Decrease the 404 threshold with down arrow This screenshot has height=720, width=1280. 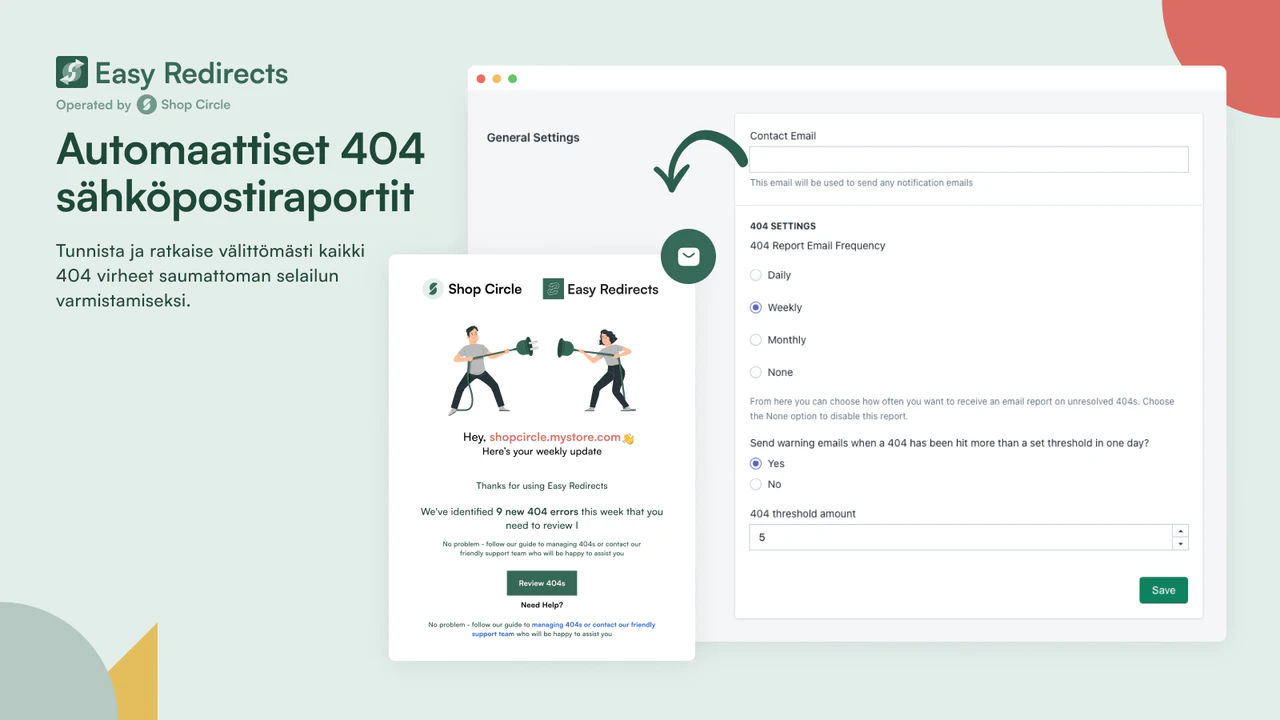coord(1181,544)
